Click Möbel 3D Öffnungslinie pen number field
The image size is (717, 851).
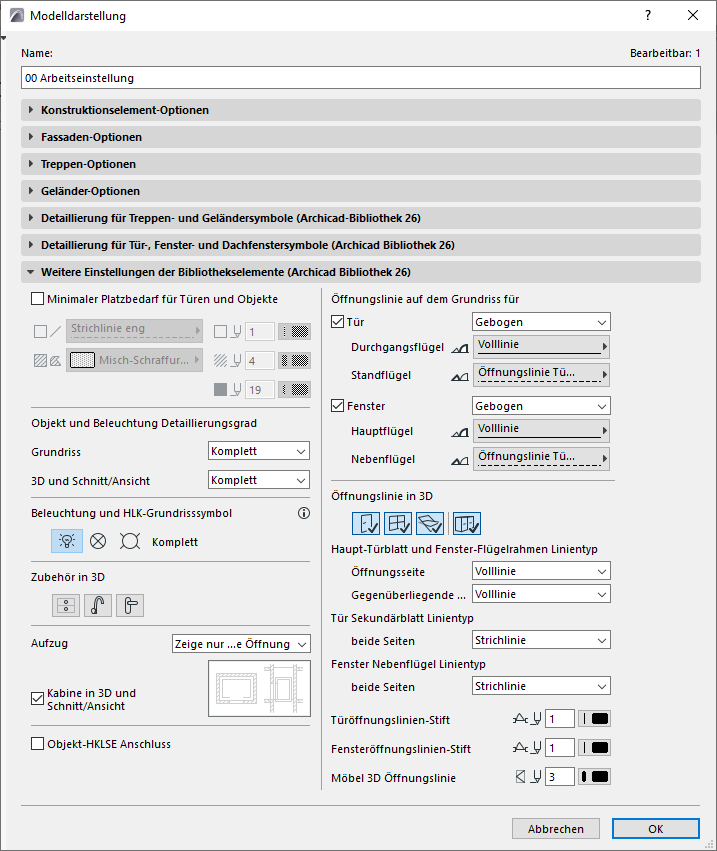560,777
